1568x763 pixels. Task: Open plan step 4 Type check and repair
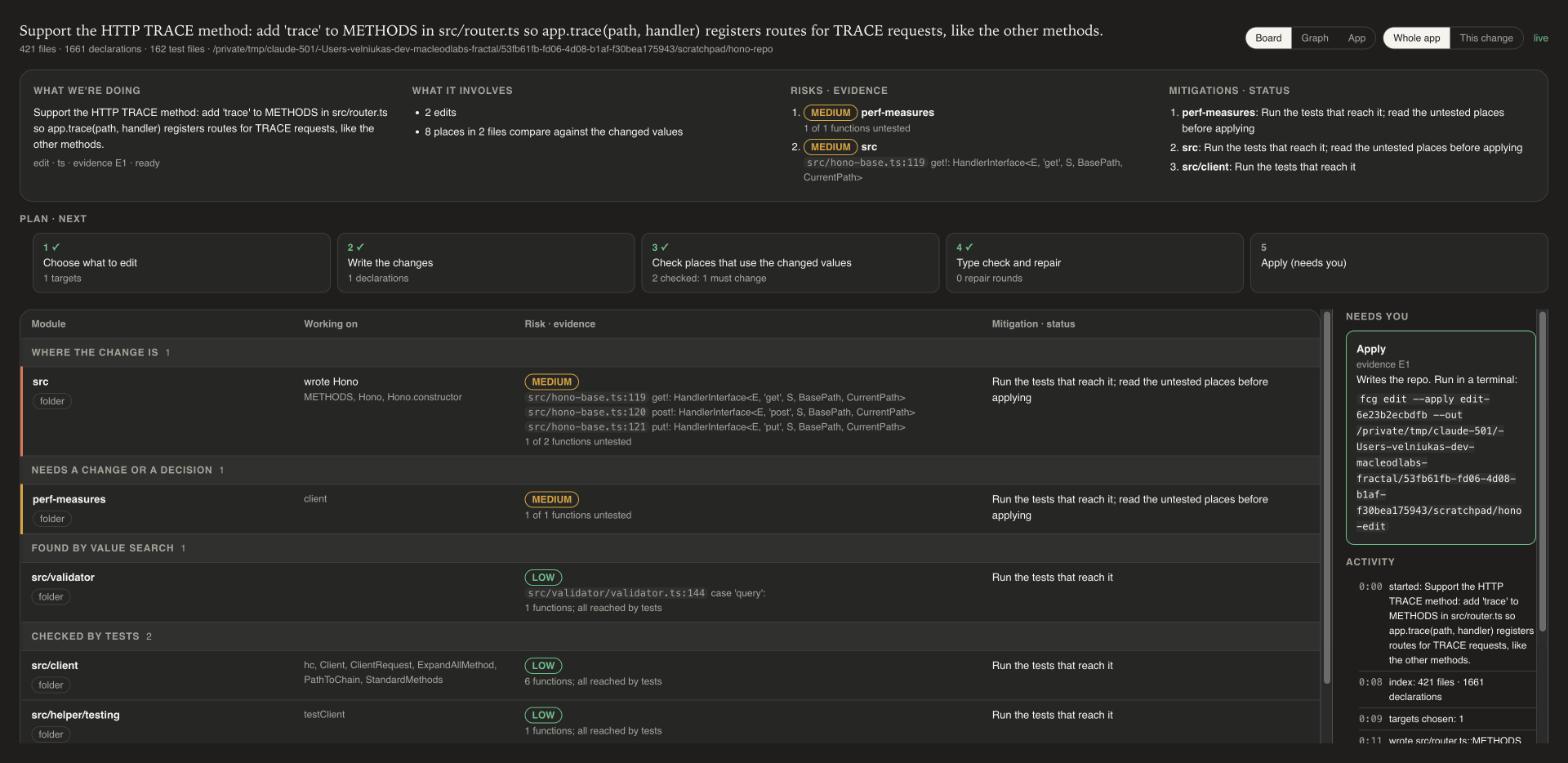point(1095,263)
